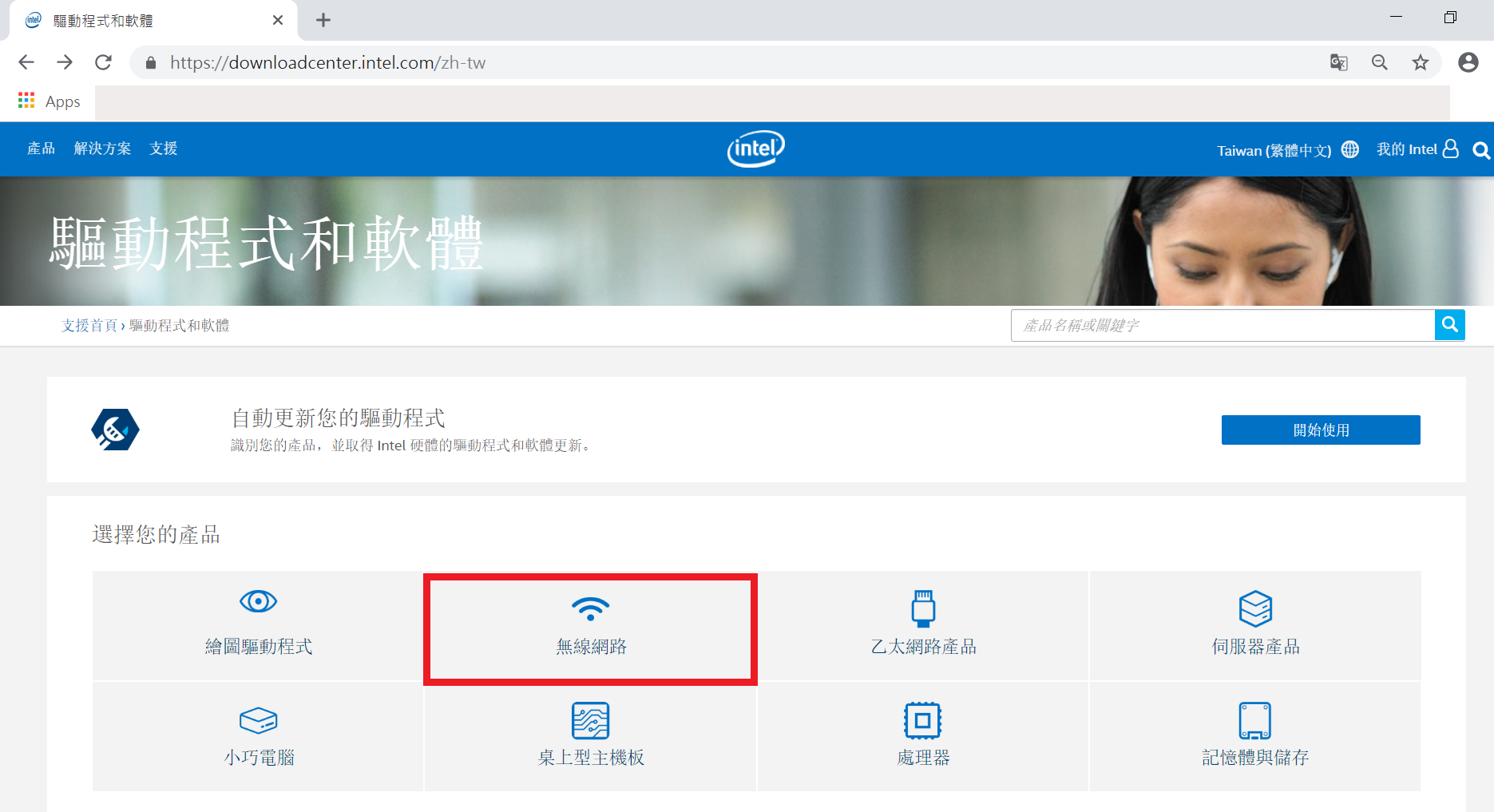Restore down the browser window
Viewport: 1494px width, 812px height.
(x=1450, y=17)
